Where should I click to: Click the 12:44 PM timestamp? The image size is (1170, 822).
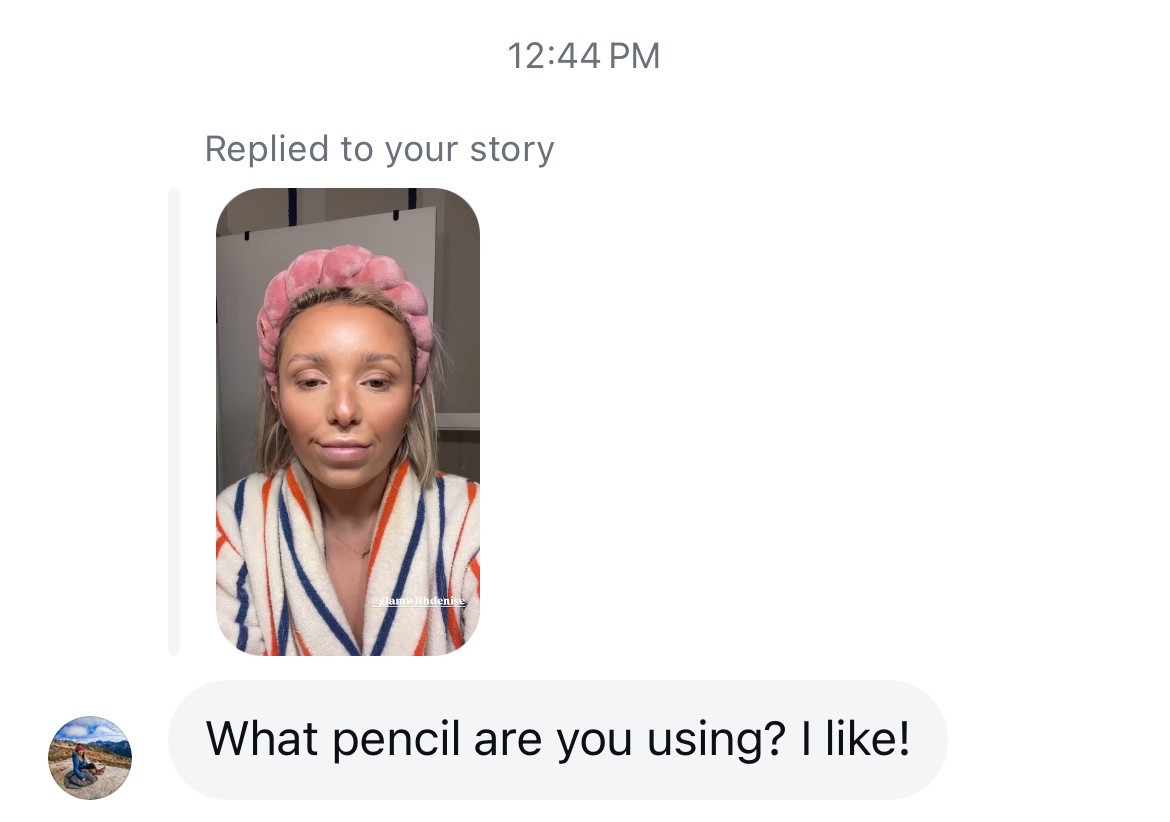(x=584, y=55)
